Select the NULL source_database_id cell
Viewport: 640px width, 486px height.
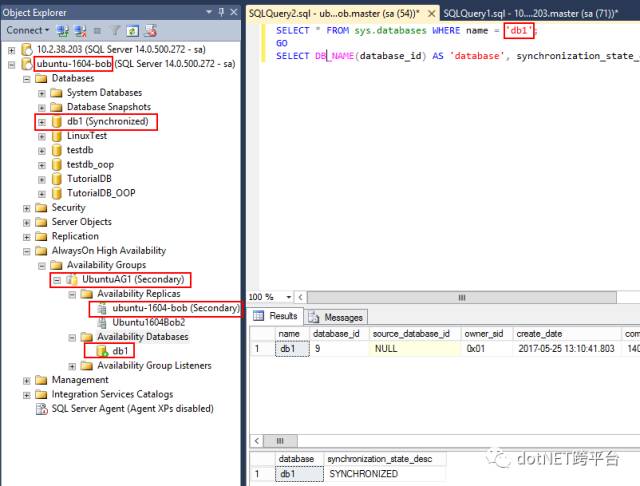pyautogui.click(x=415, y=348)
